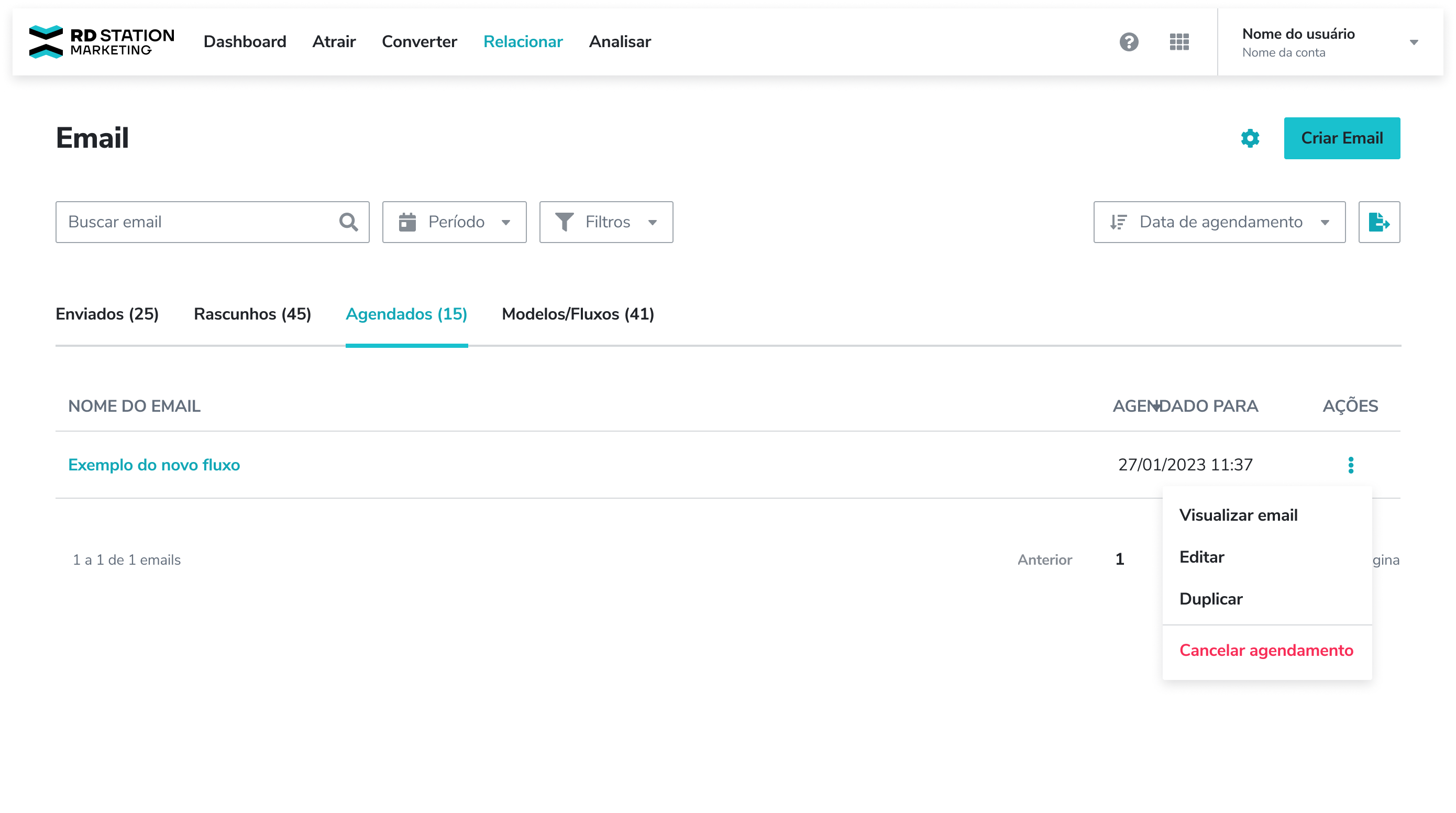Image resolution: width=1456 pixels, height=813 pixels.
Task: Open the apps grid icon
Action: point(1179,42)
